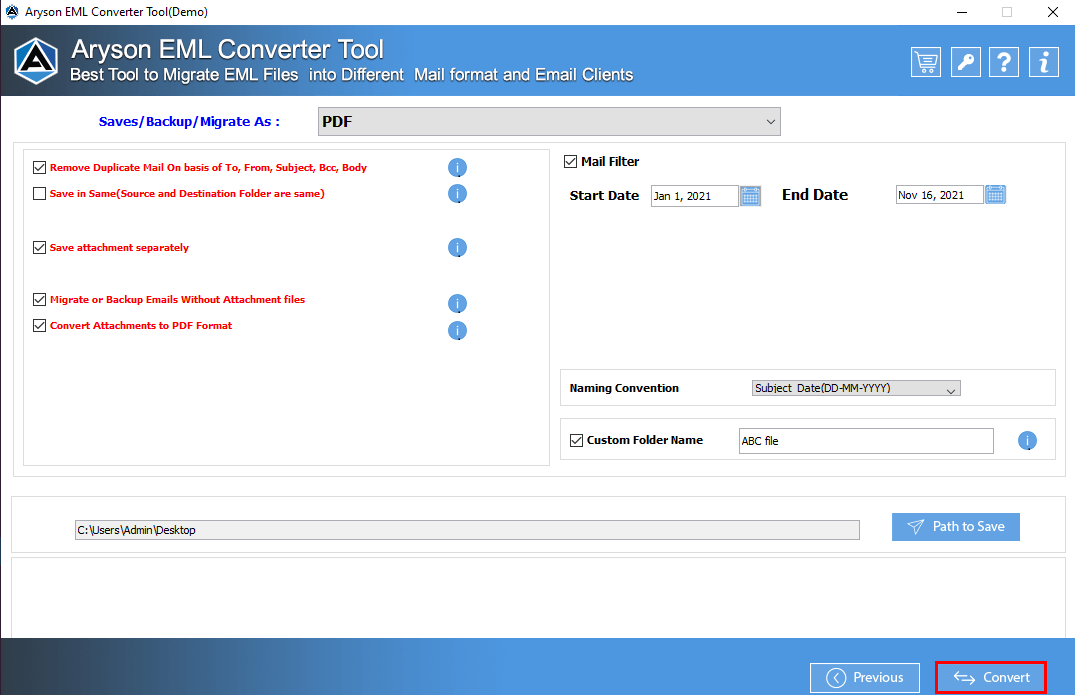This screenshot has width=1075, height=695.
Task: Open the question mark help icon
Action: tap(1004, 62)
